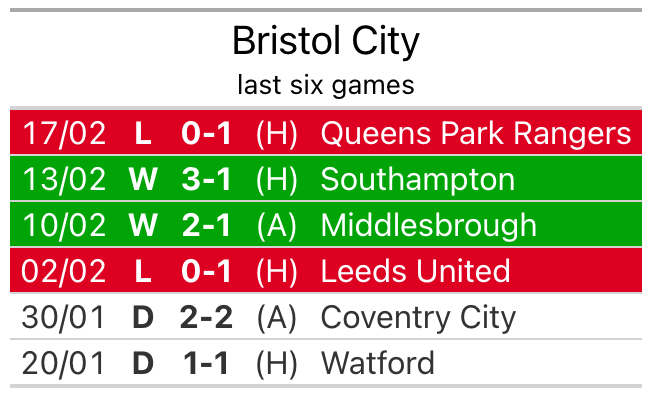Click the (A) venue marker for Middlesbrough
This screenshot has width=652, height=396.
pyautogui.click(x=277, y=226)
